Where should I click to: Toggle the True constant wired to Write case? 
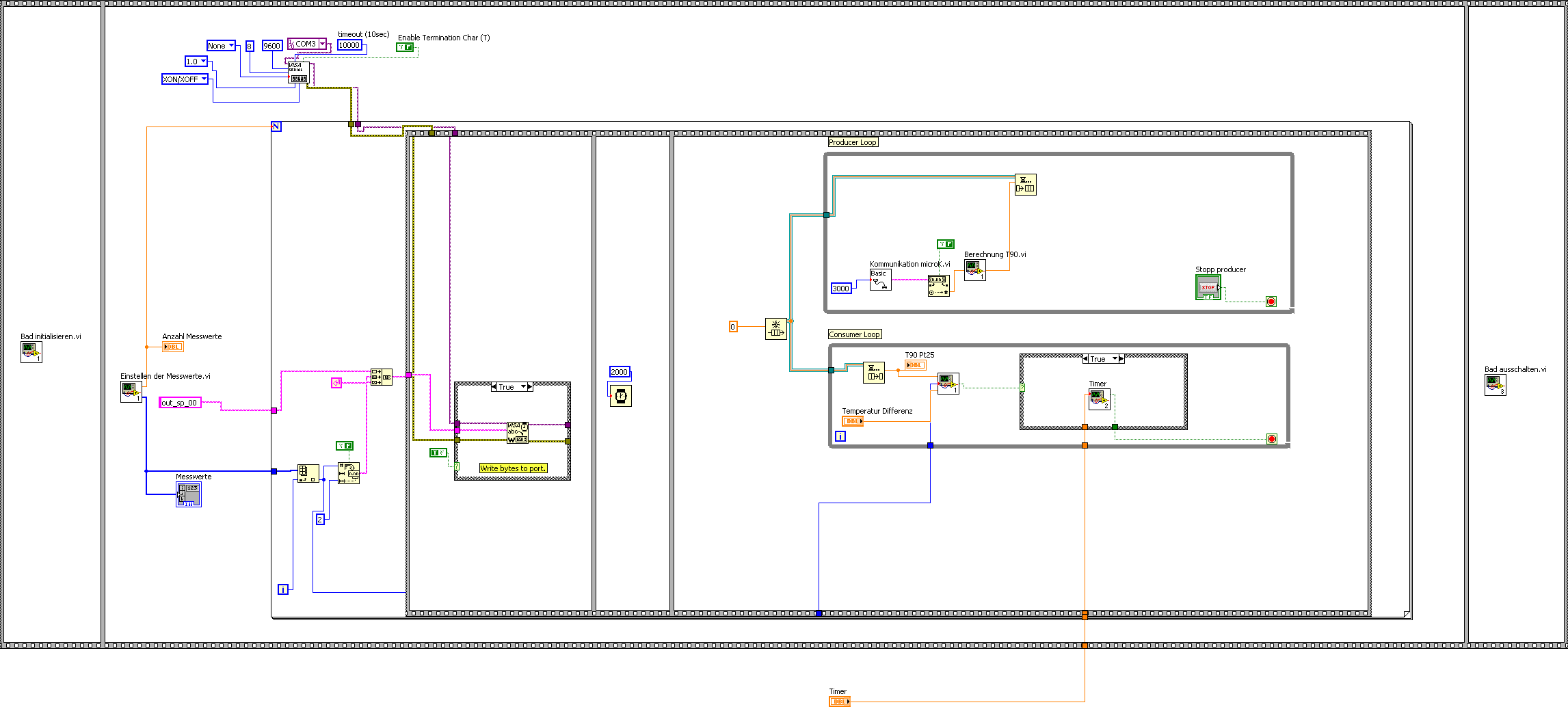point(438,453)
